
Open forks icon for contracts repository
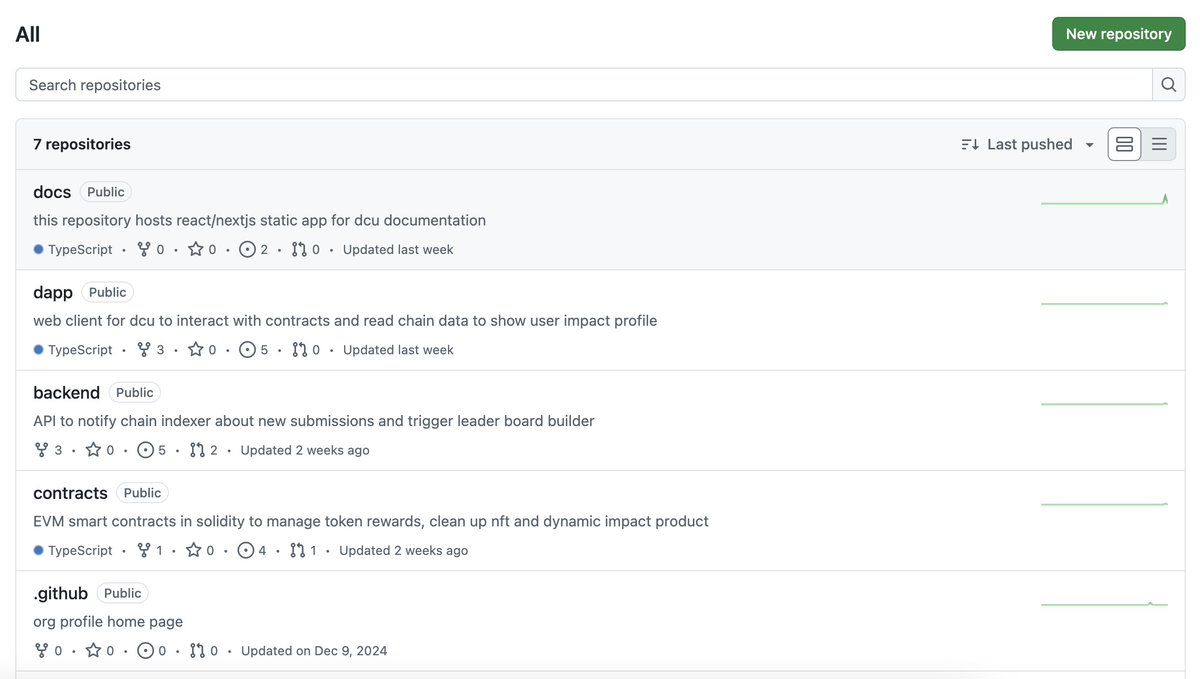pyautogui.click(x=144, y=550)
